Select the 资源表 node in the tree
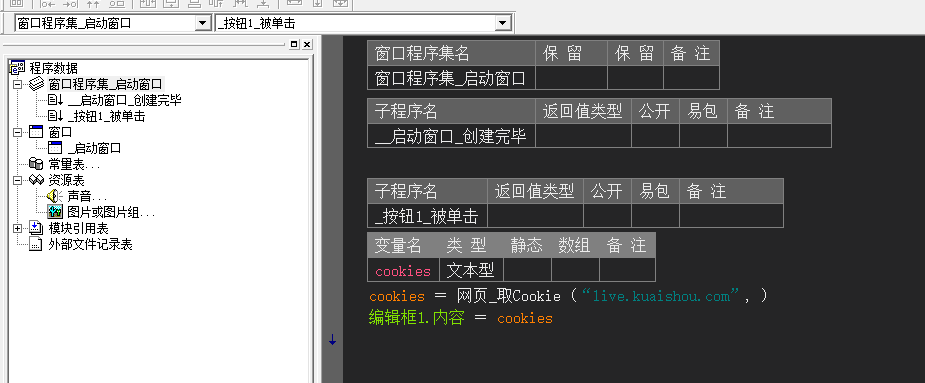This screenshot has height=383, width=925. click(x=66, y=180)
